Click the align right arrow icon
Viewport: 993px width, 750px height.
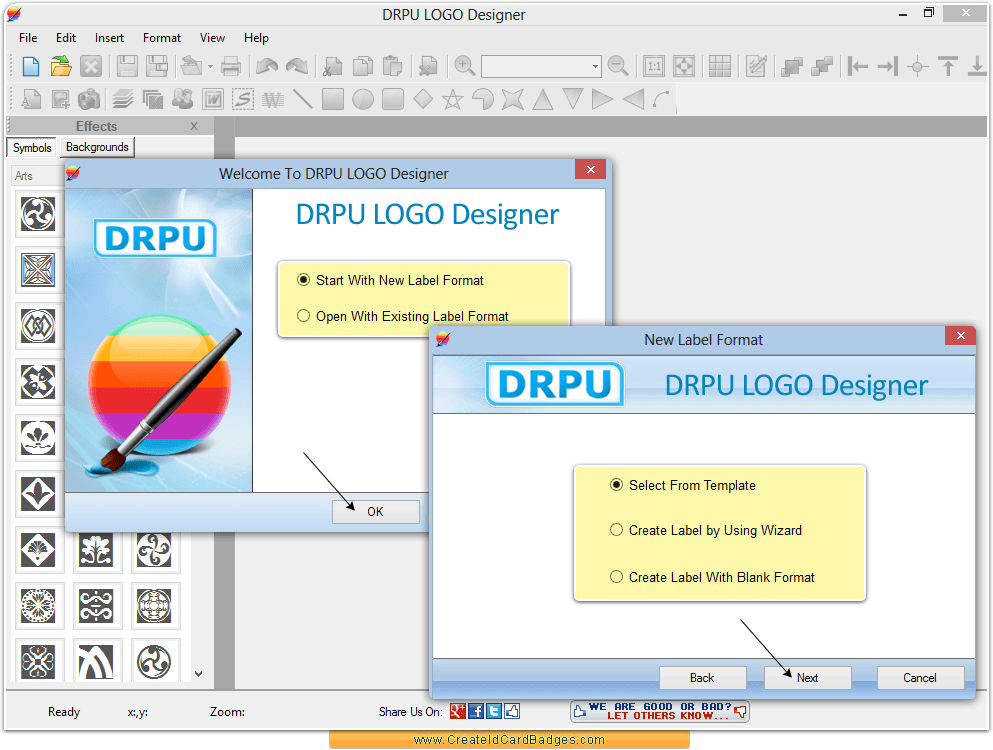click(888, 66)
